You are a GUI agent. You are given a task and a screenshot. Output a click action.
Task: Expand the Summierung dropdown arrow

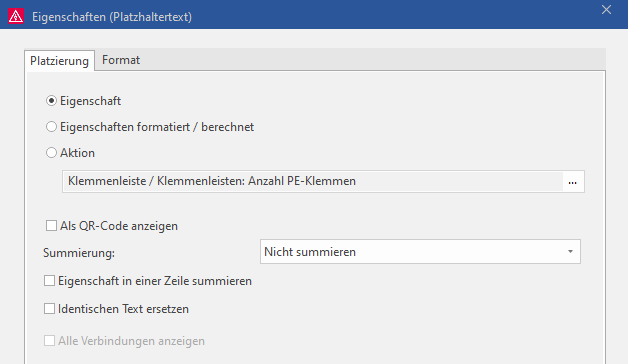pos(570,252)
